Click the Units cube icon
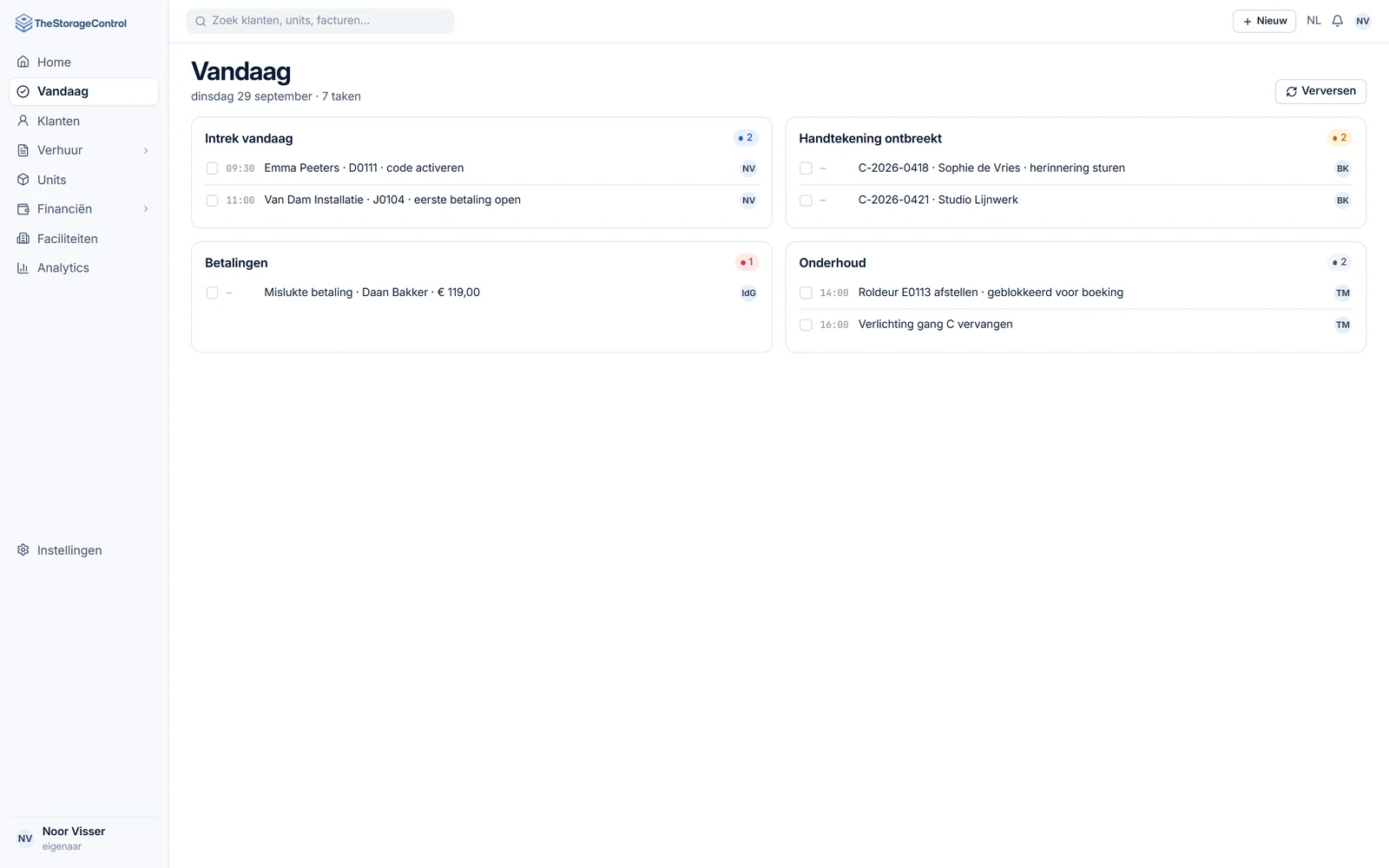 pos(23,180)
